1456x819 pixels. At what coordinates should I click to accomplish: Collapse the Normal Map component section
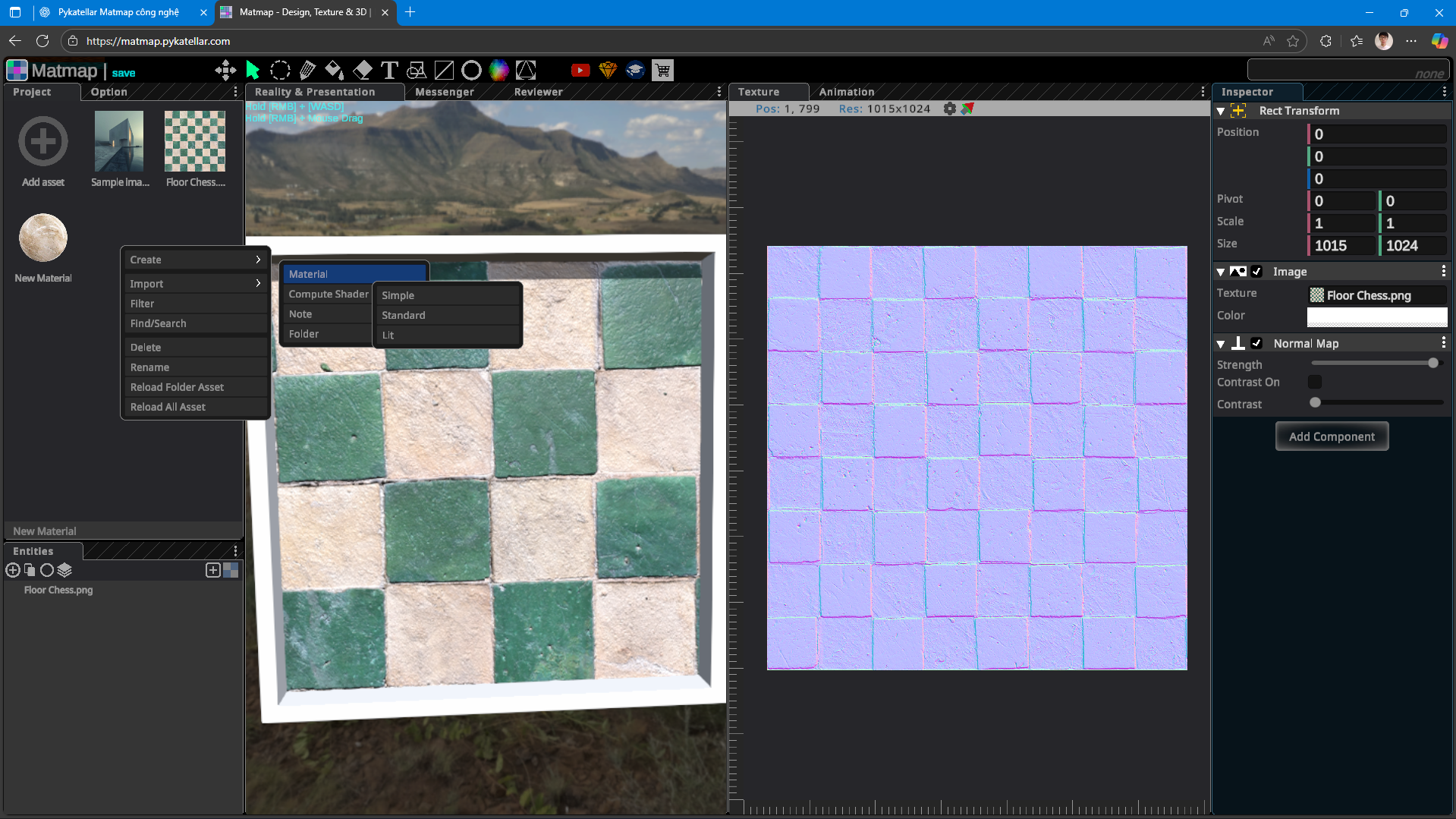pyautogui.click(x=1221, y=344)
